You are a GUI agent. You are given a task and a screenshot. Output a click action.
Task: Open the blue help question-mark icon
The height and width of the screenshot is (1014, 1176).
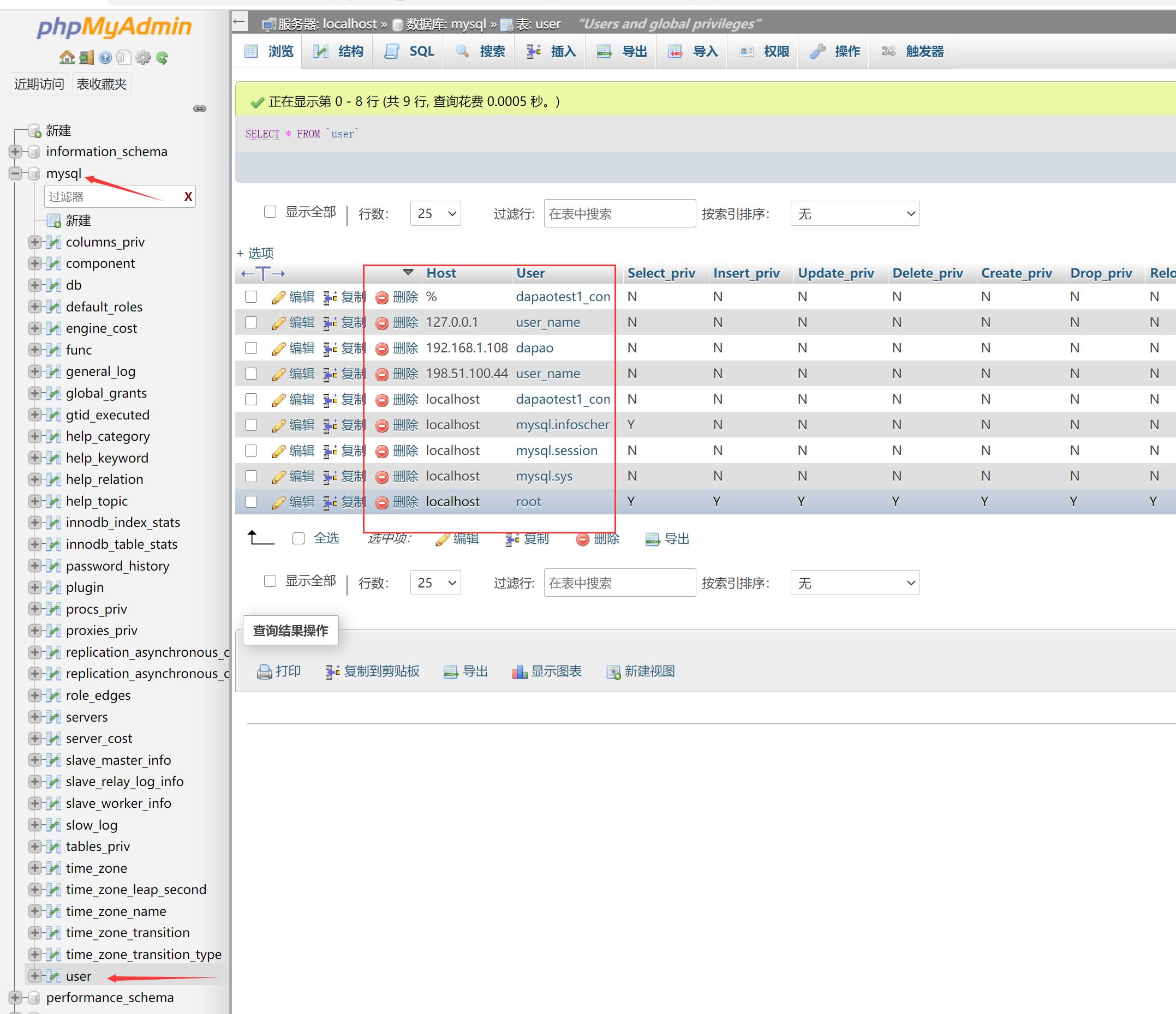pyautogui.click(x=105, y=57)
